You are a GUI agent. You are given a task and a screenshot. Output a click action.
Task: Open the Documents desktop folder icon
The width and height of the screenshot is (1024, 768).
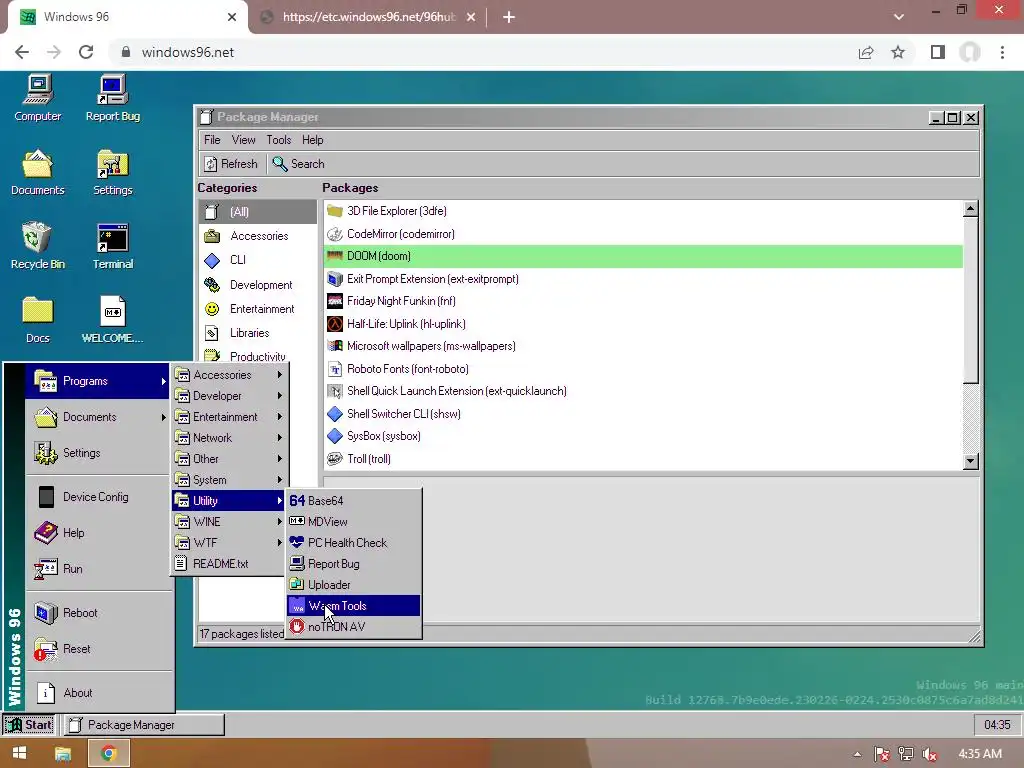tap(38, 174)
